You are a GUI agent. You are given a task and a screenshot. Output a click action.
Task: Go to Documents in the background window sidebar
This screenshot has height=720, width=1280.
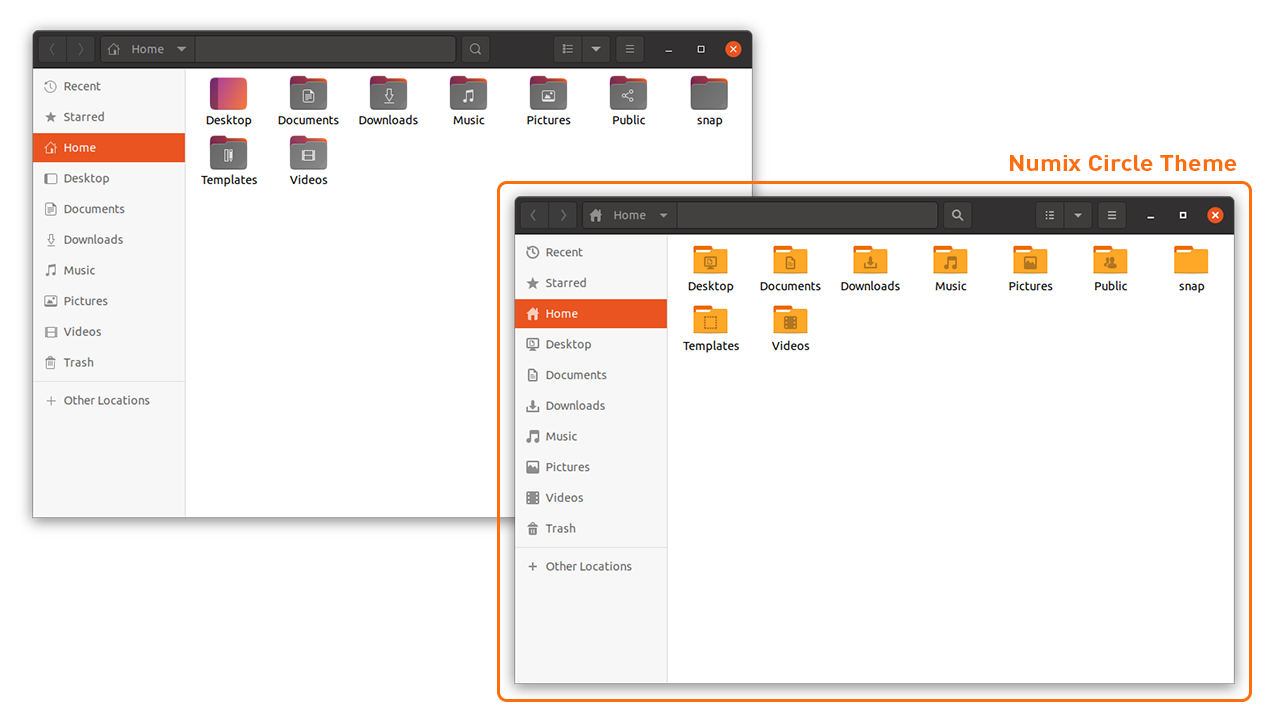point(109,209)
